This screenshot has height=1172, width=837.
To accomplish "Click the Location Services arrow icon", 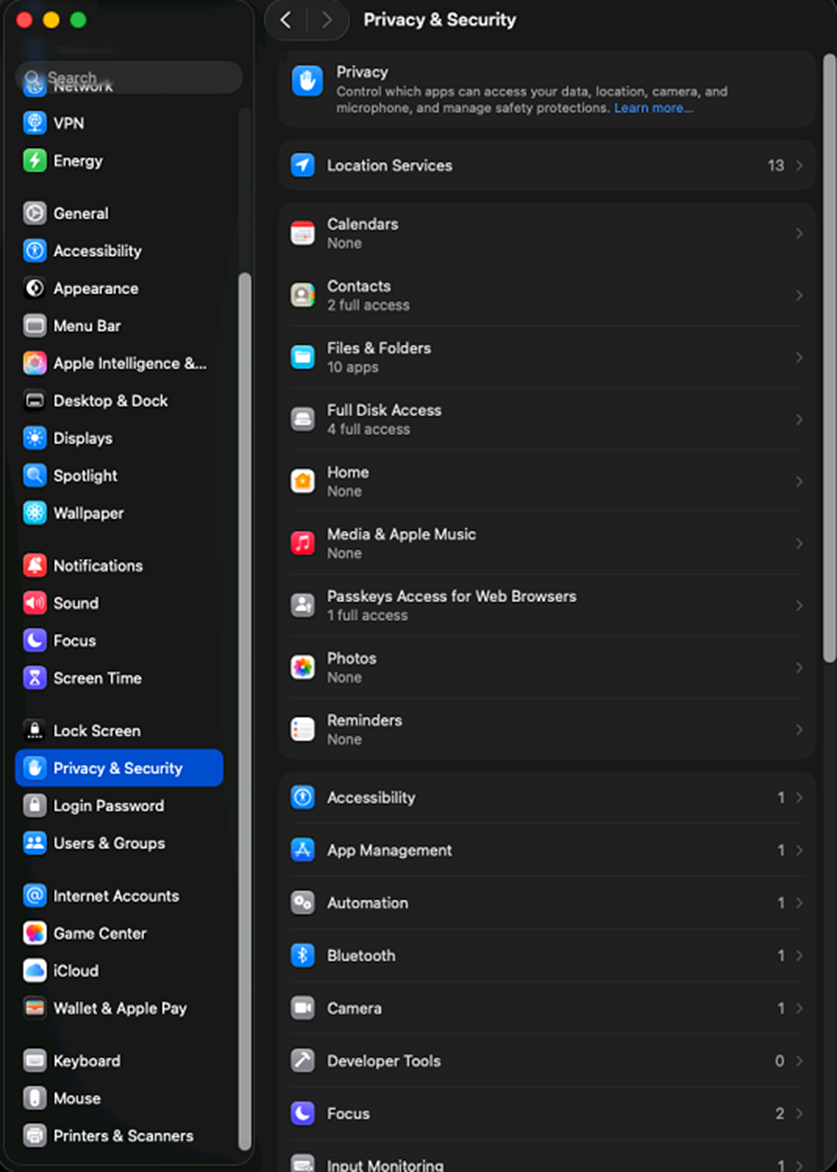I will [x=302, y=166].
